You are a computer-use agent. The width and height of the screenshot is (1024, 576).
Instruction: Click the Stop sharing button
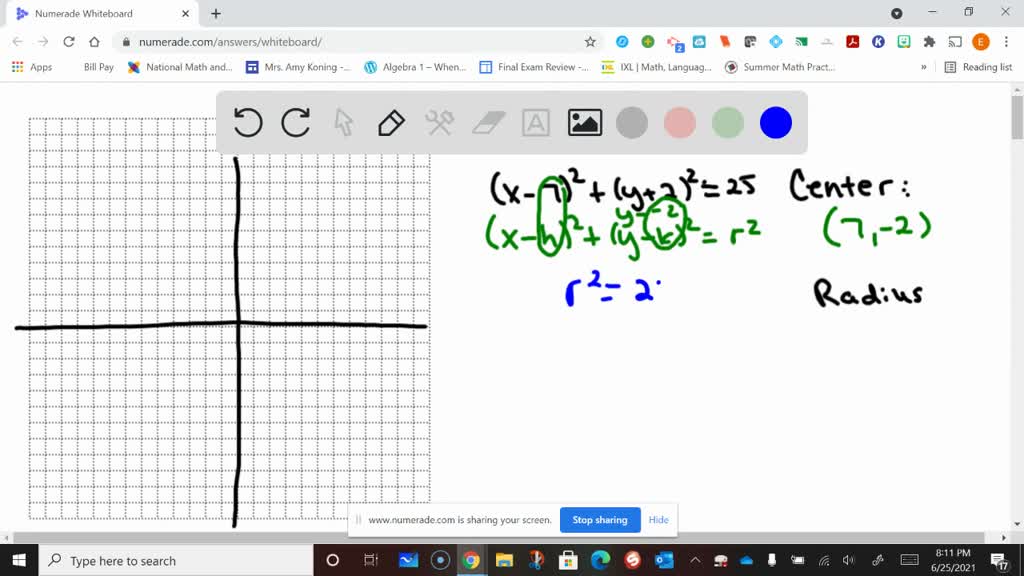pos(599,520)
